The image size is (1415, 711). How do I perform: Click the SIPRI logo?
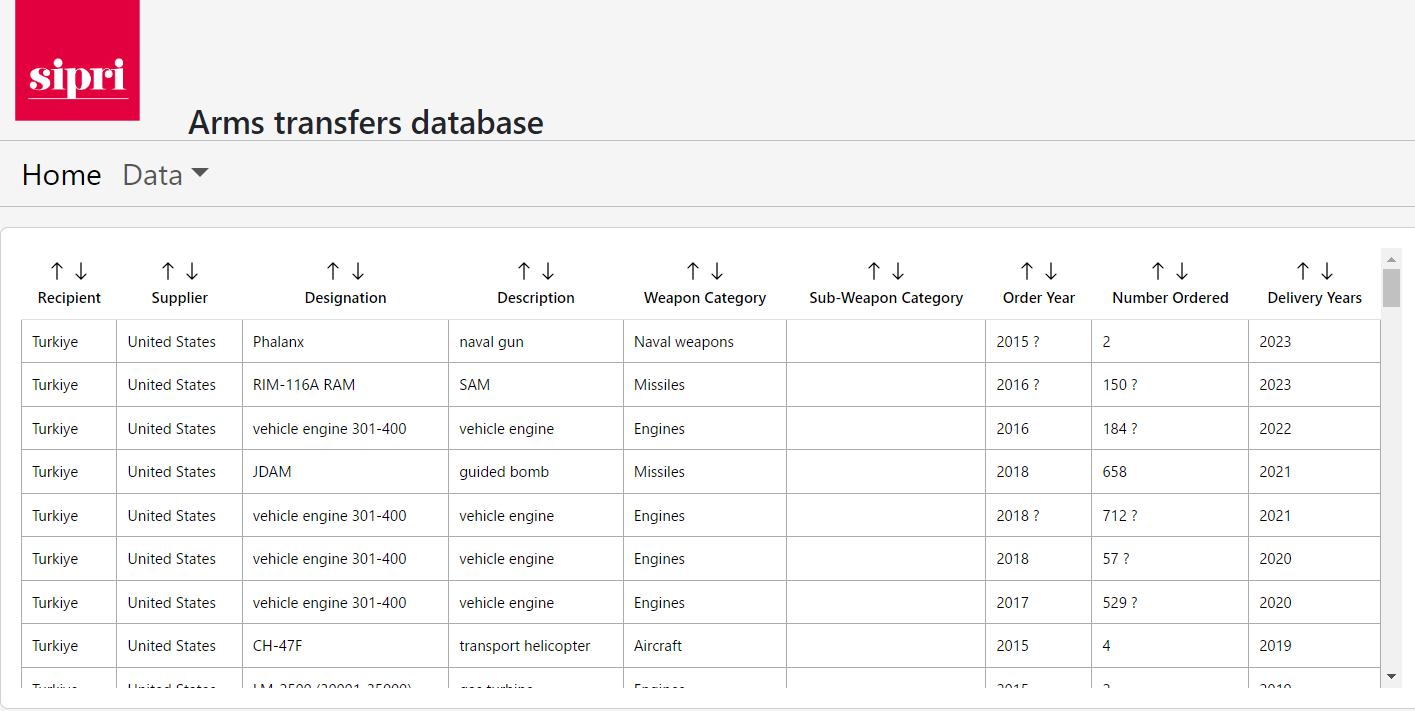point(77,61)
